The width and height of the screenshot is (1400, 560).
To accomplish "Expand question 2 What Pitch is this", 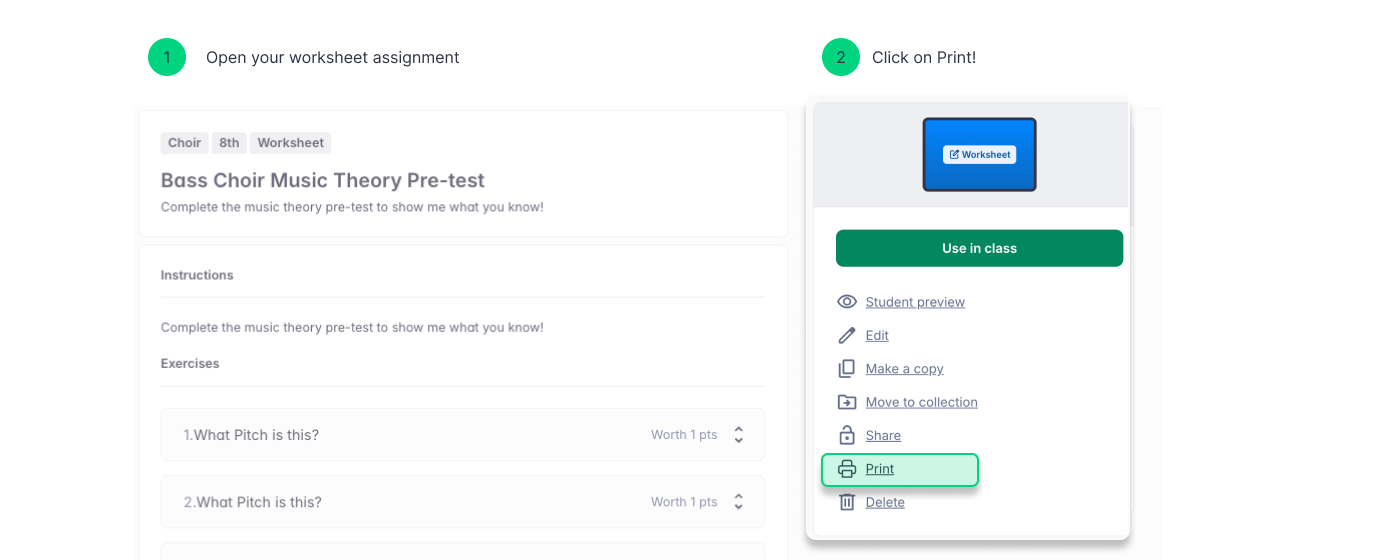I will click(x=738, y=502).
